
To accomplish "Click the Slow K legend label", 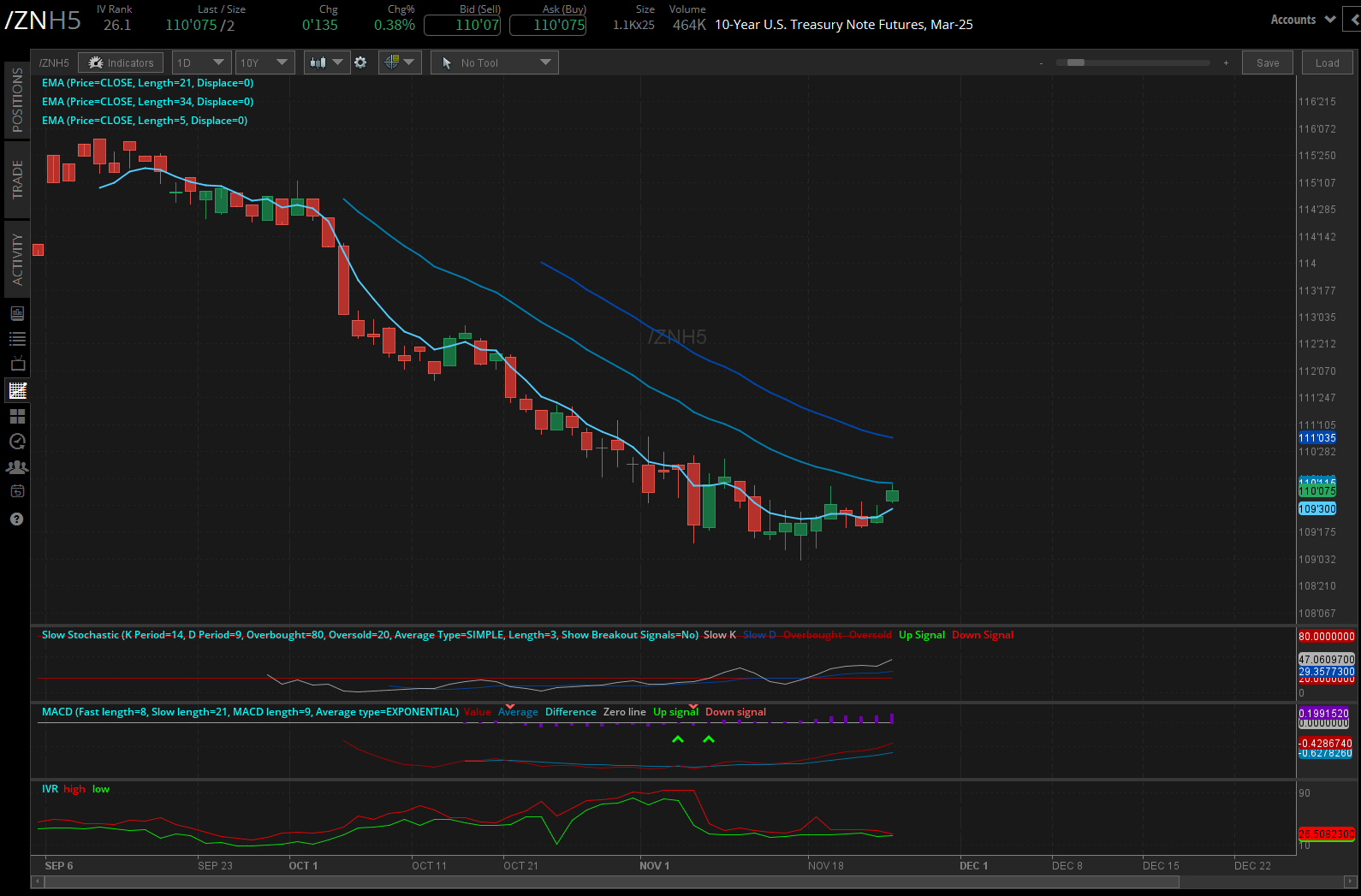I will click(x=720, y=635).
